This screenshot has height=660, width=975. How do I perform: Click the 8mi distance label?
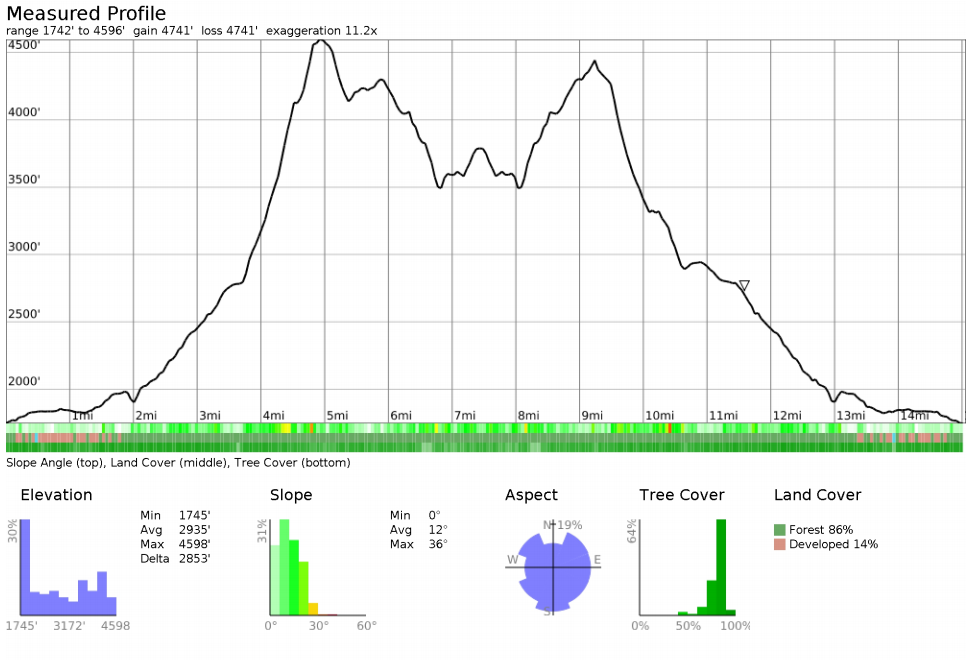529,416
